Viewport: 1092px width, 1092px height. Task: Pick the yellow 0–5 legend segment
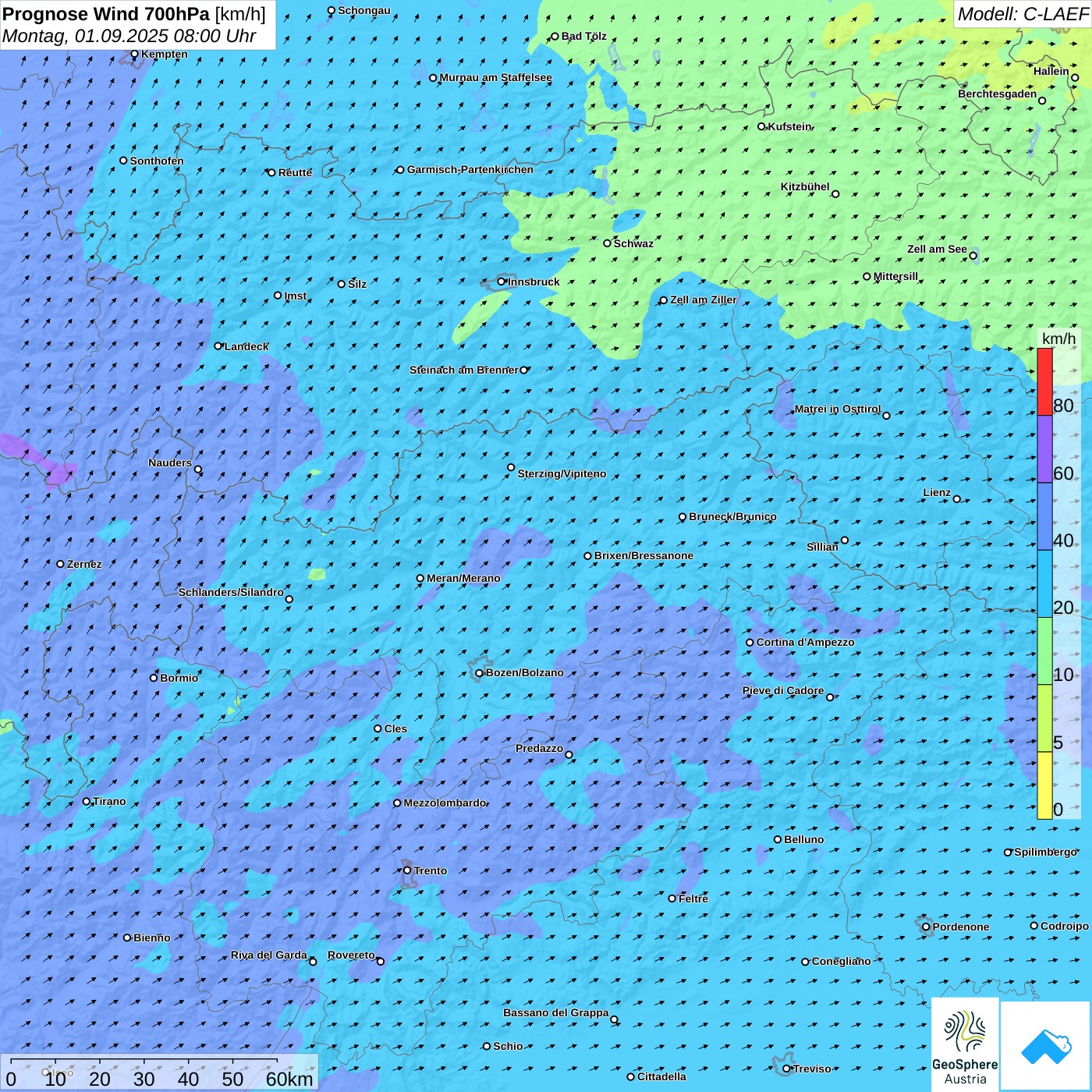pyautogui.click(x=1044, y=785)
